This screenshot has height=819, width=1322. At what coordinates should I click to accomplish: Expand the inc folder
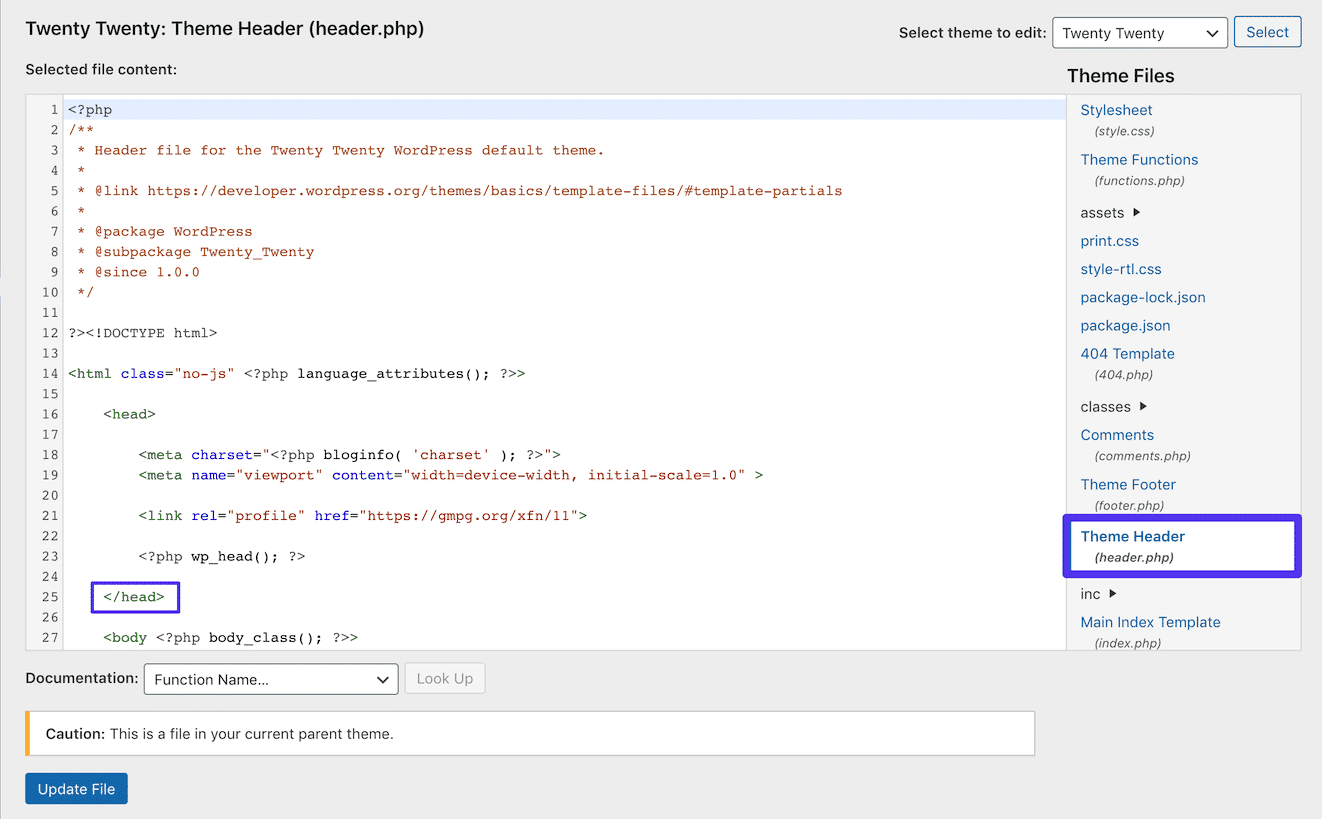click(x=1089, y=593)
